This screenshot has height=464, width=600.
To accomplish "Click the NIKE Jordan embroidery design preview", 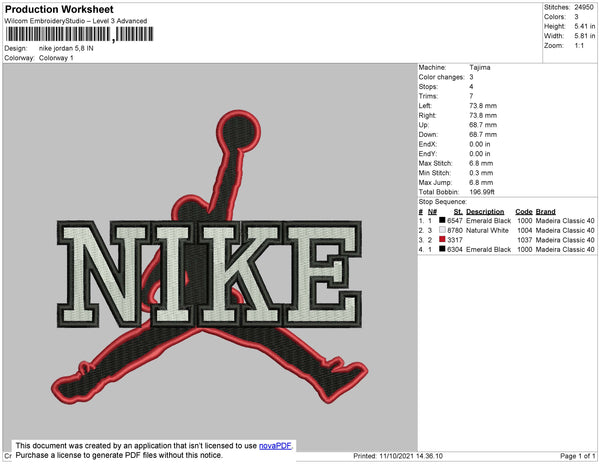I will tap(210, 257).
